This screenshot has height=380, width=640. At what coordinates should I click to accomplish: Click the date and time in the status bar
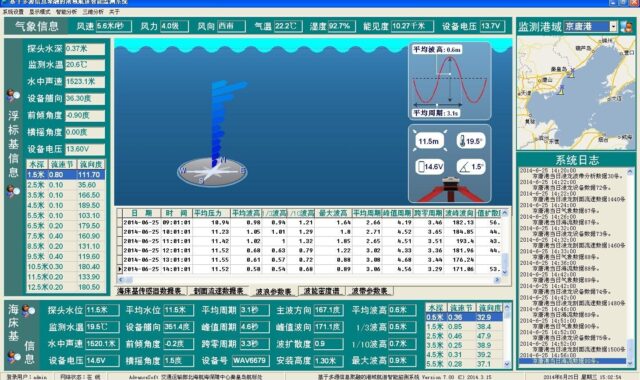(582, 377)
